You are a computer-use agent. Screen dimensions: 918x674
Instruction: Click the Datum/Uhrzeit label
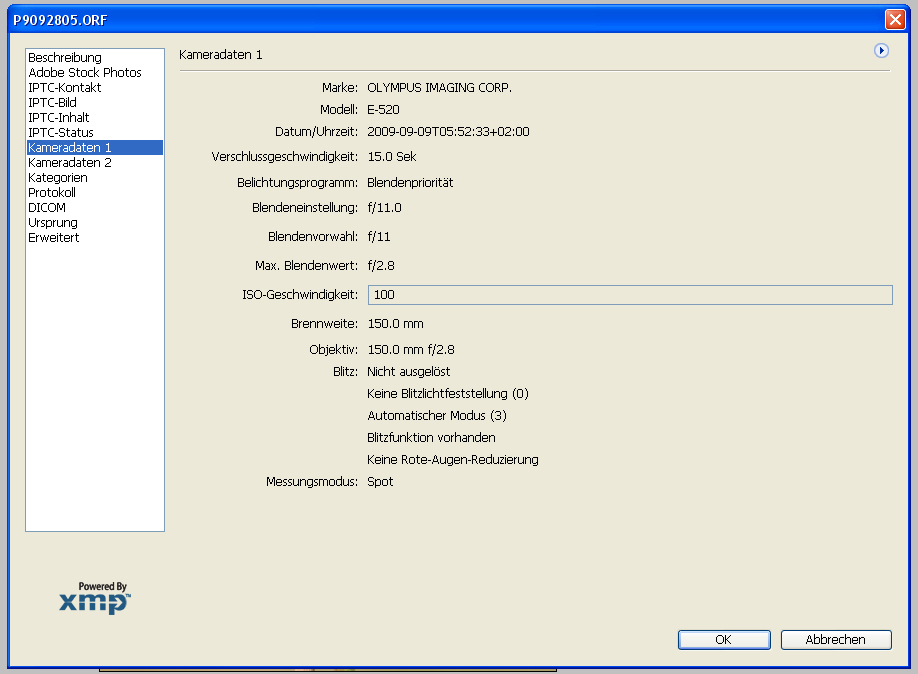(316, 132)
